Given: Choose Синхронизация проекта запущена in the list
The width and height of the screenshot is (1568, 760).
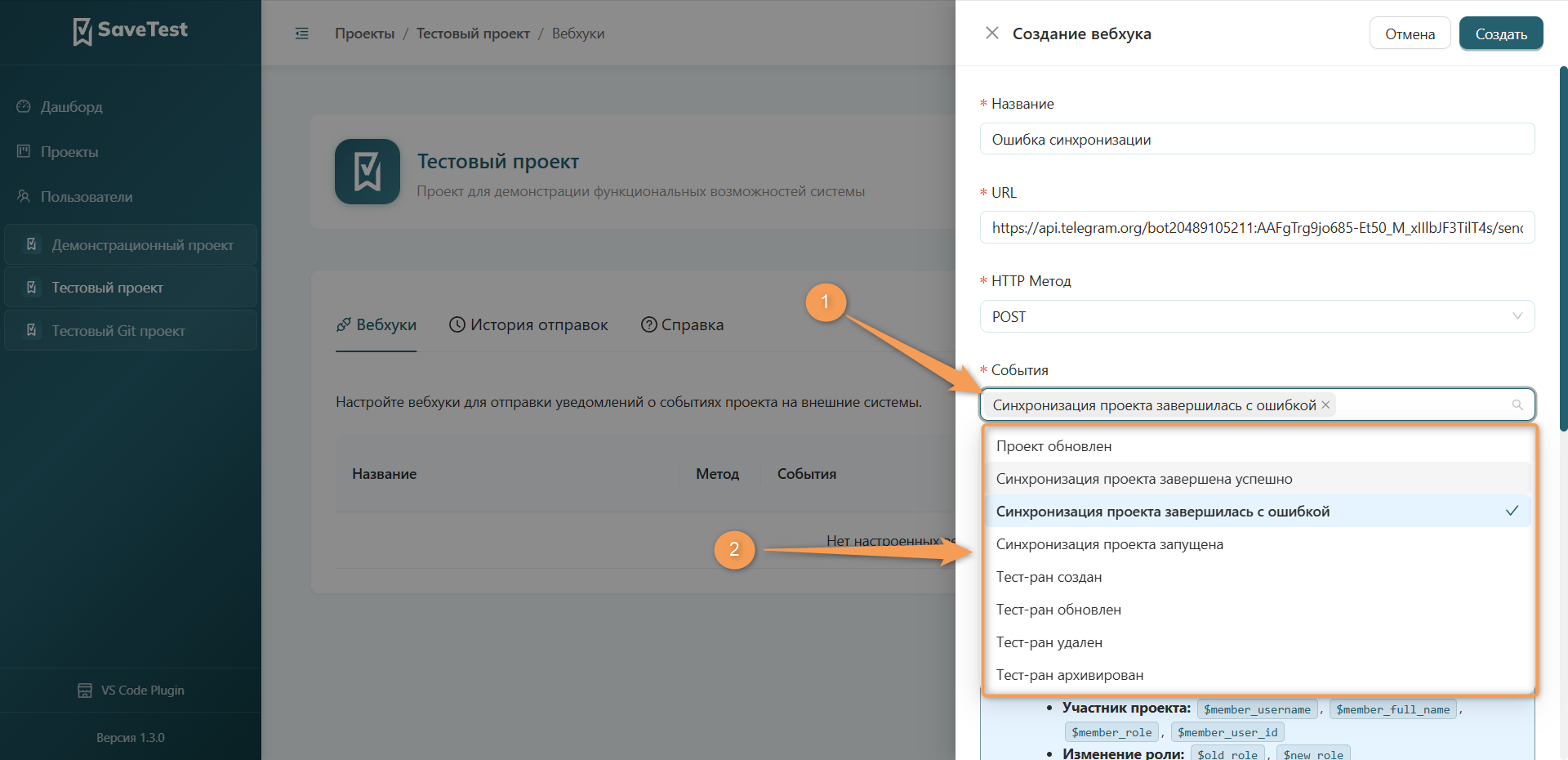Looking at the screenshot, I should click(1258, 544).
